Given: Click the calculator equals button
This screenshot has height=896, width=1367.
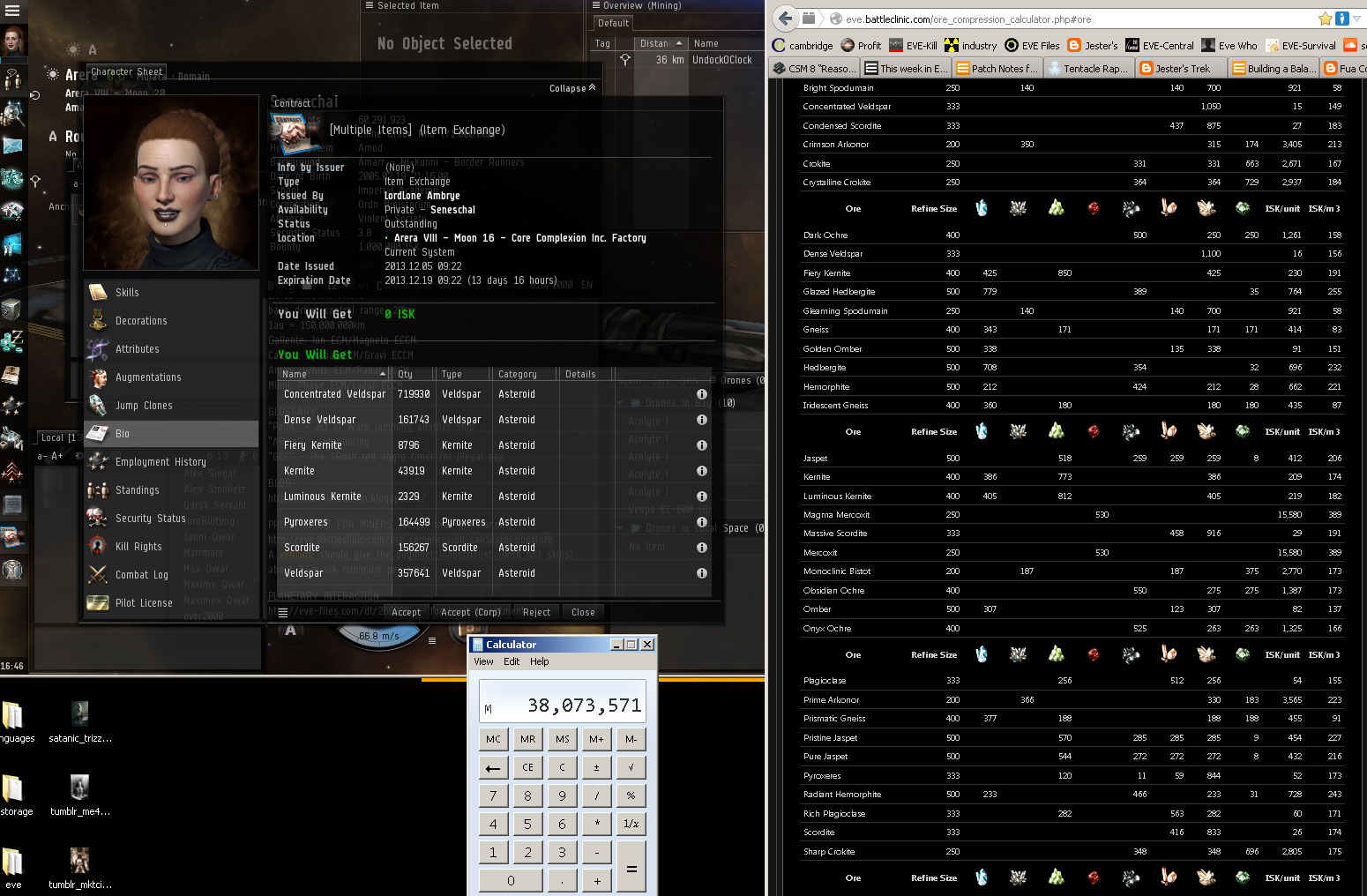Looking at the screenshot, I should tap(631, 867).
